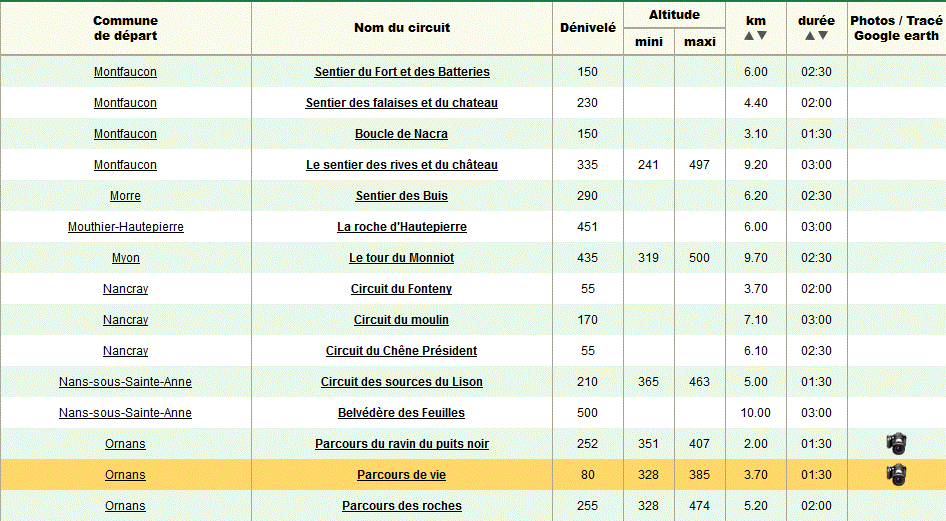Select Le tour du Monniot circuit

tap(401, 258)
